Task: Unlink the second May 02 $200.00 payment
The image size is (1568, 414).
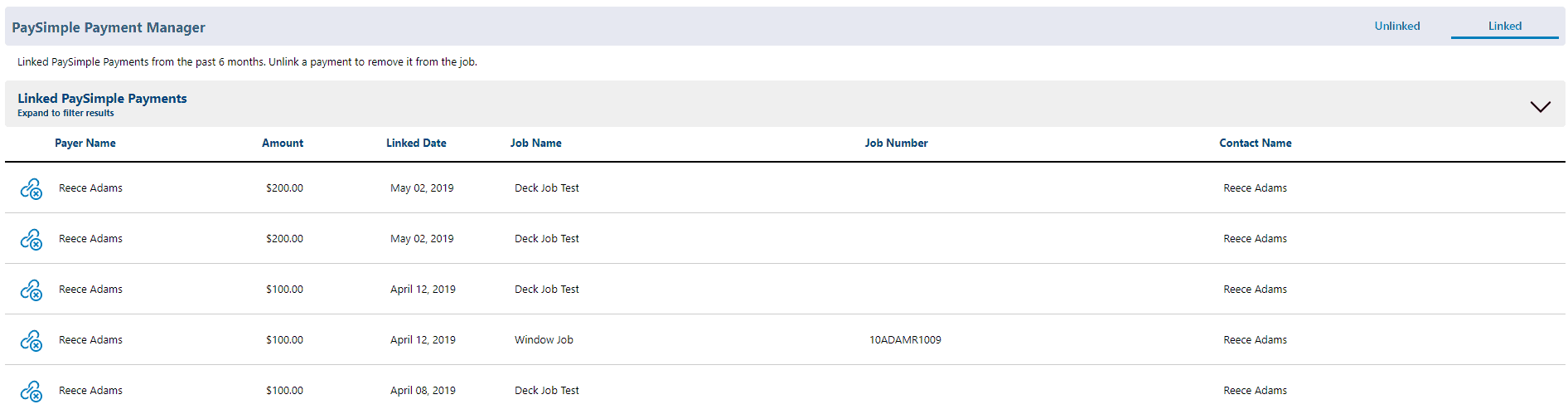Action: 31,240
